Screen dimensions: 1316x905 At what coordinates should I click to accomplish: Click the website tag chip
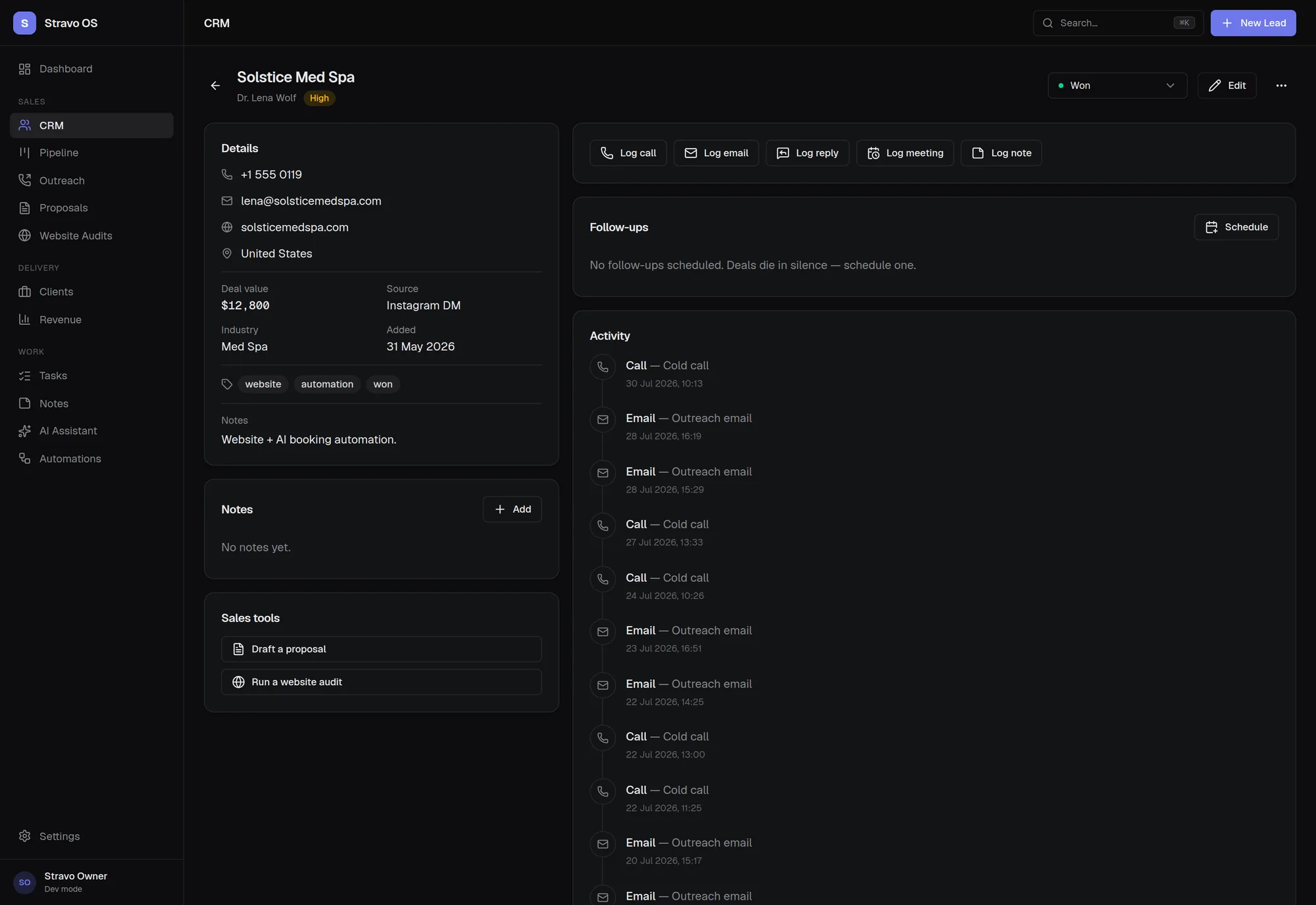(263, 384)
